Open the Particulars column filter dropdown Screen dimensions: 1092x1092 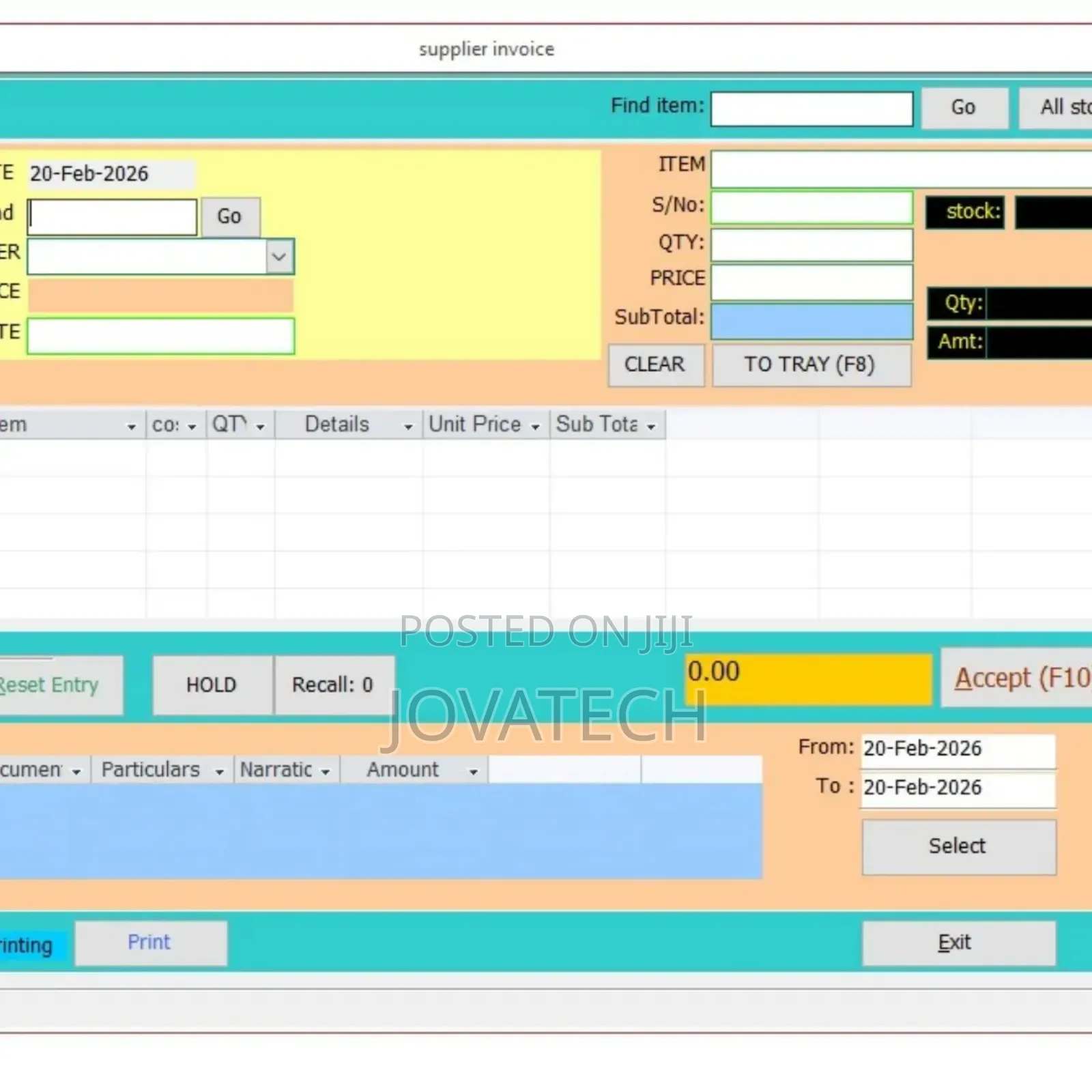[219, 772]
